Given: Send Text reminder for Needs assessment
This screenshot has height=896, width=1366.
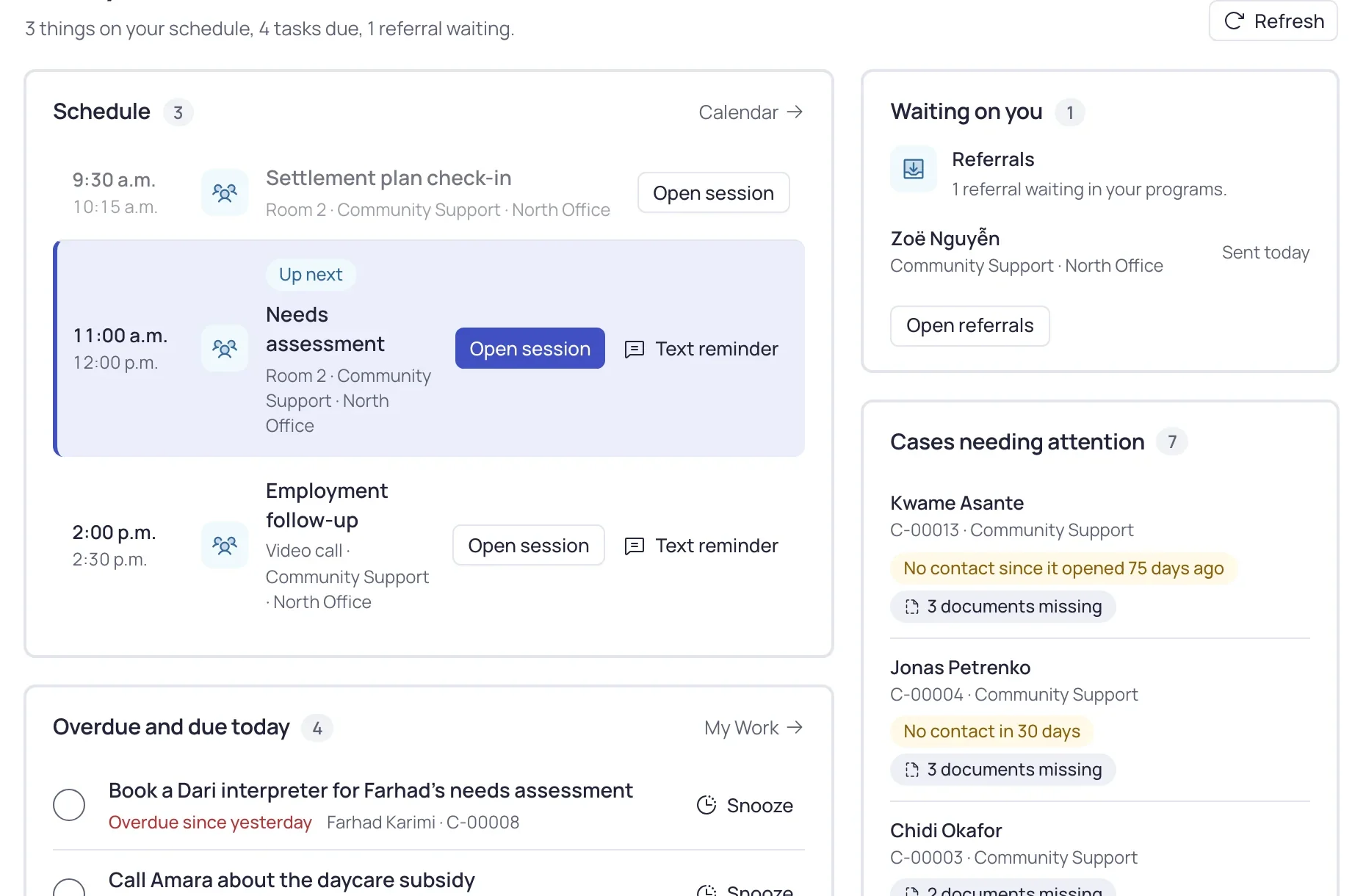Looking at the screenshot, I should pos(701,349).
